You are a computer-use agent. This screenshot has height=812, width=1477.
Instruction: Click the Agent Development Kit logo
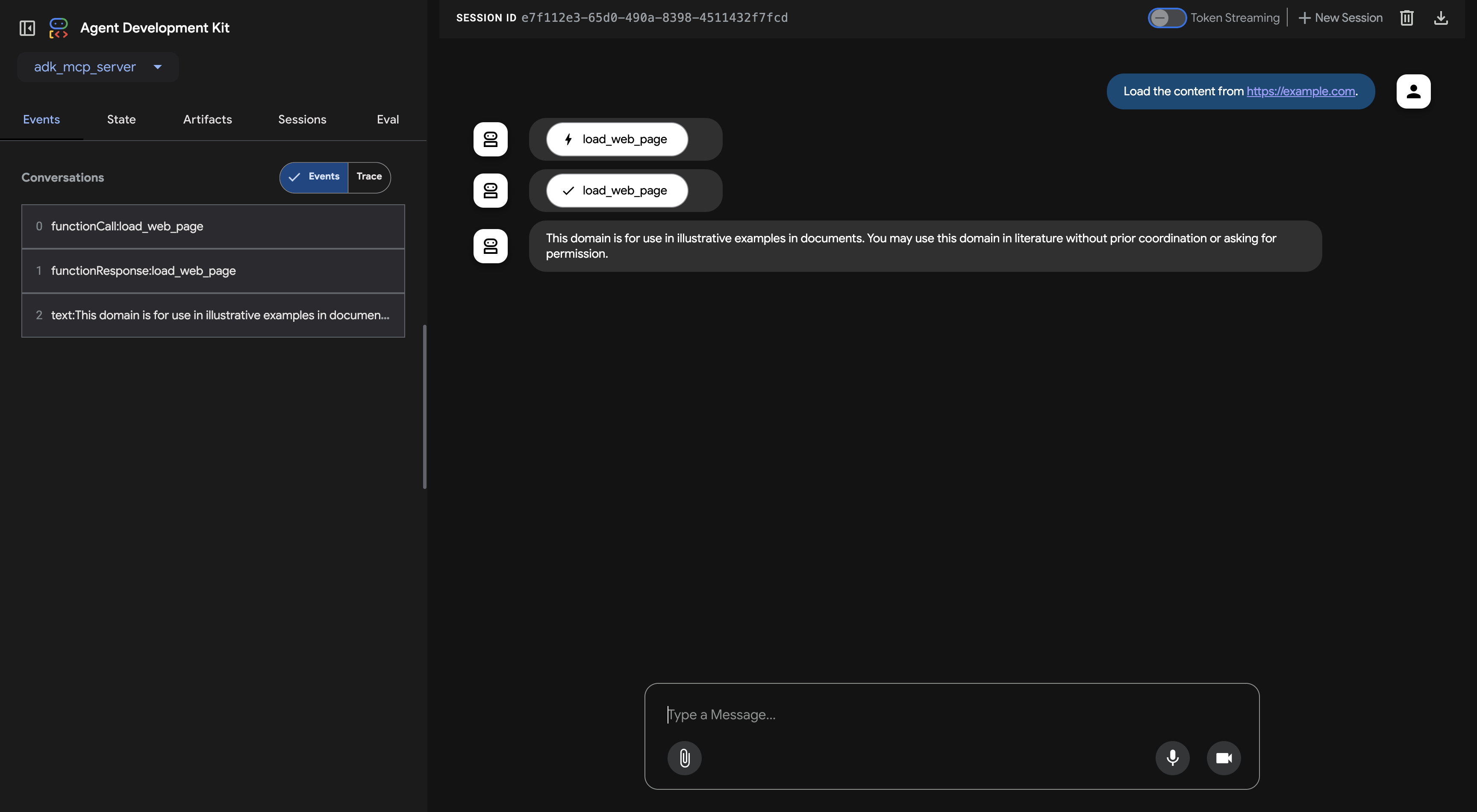tap(59, 27)
